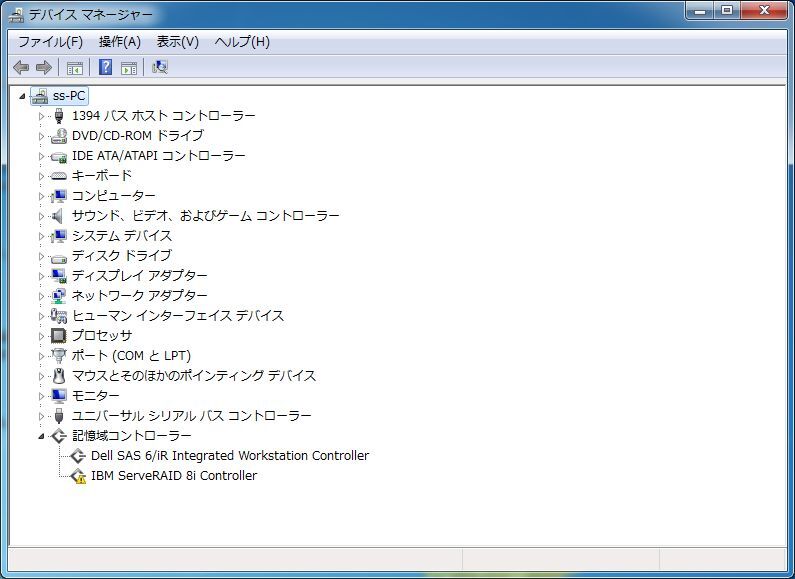Expand the ディスプレイ アダプター node

[41, 276]
